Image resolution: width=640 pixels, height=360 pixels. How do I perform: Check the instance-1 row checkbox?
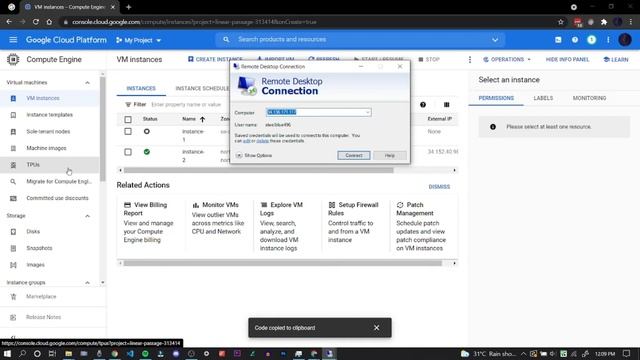click(128, 131)
